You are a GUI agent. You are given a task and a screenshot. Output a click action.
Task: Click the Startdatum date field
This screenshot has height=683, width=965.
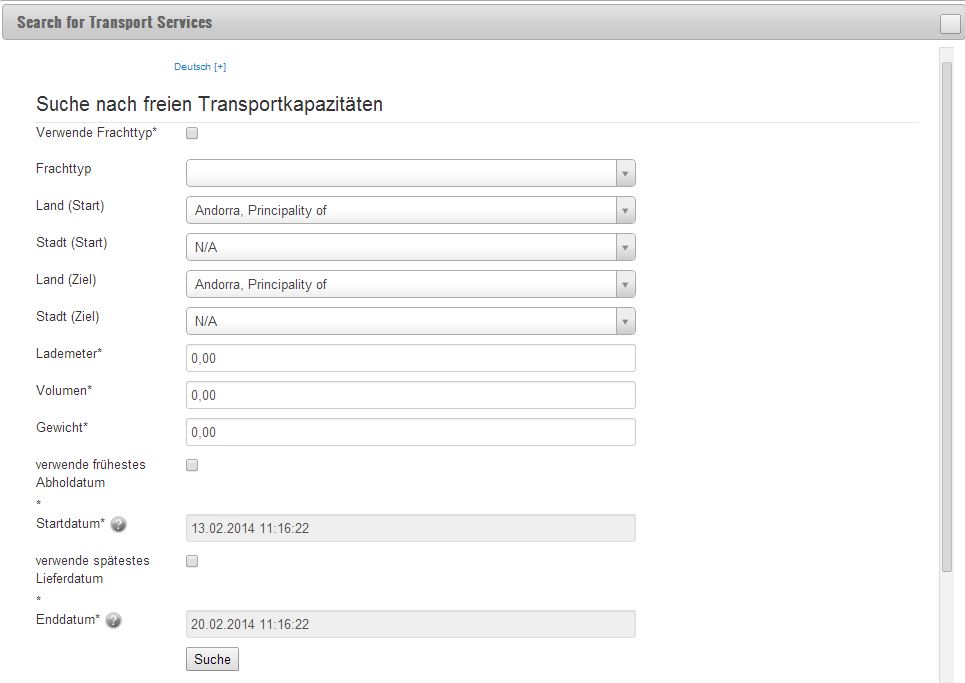click(x=410, y=528)
